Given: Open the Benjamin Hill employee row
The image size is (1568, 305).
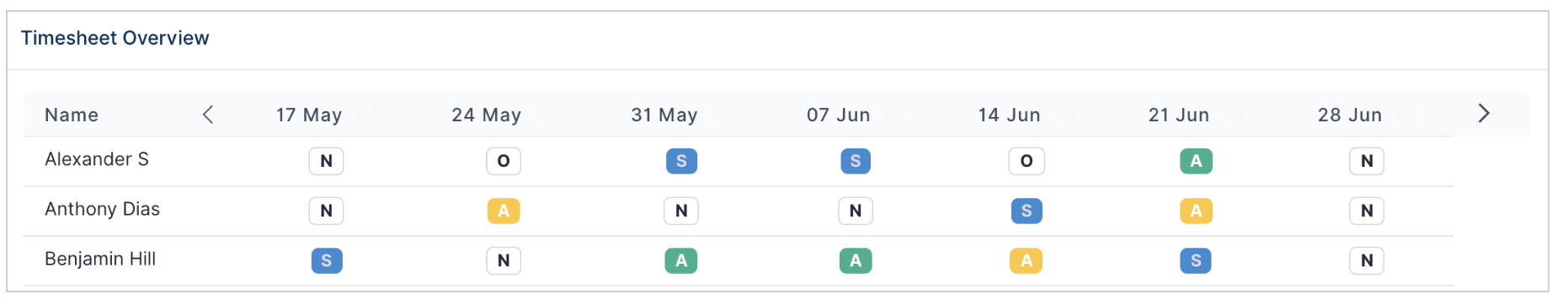Looking at the screenshot, I should point(739,260).
